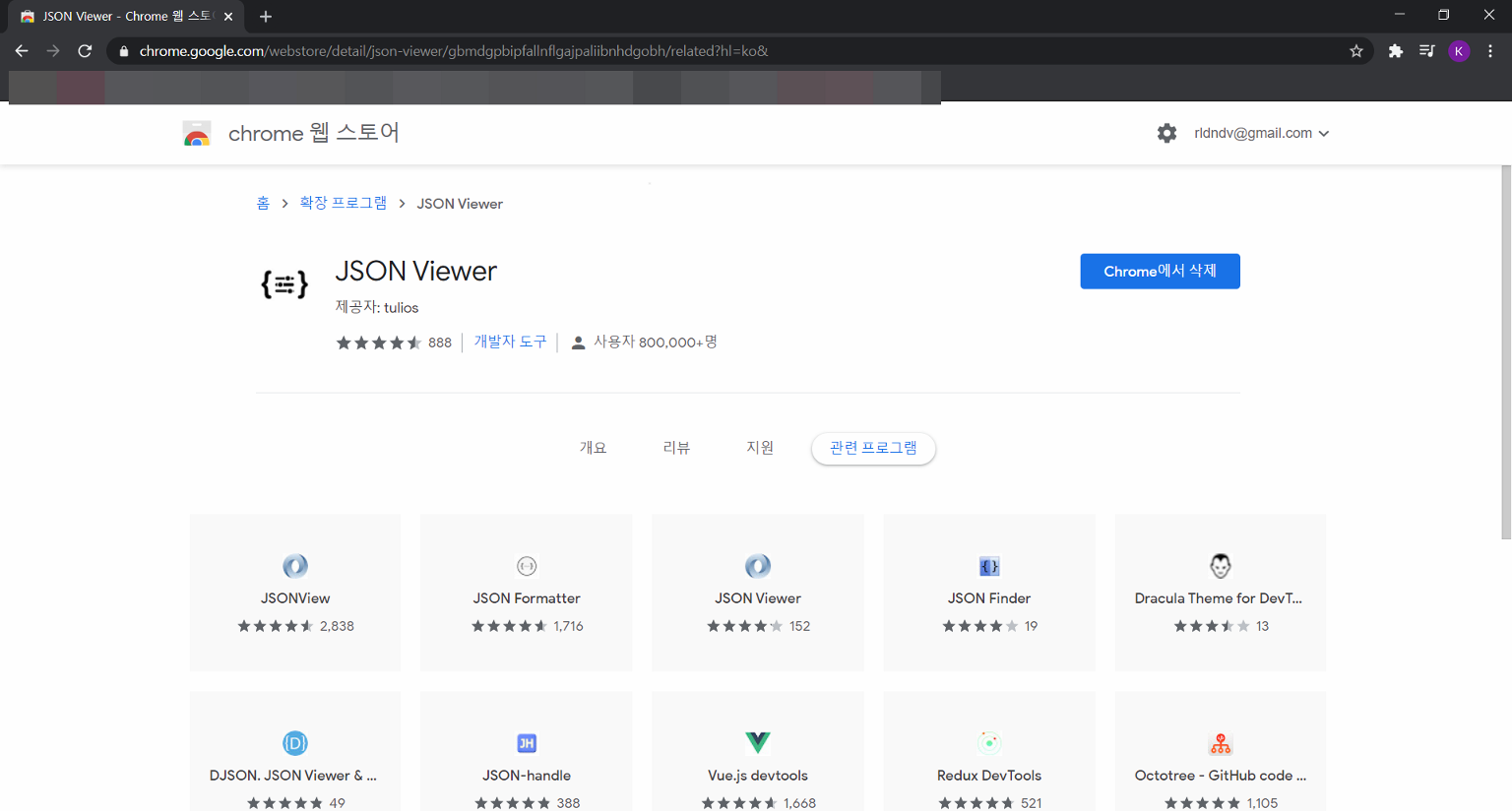This screenshot has width=1512, height=811.
Task: Go back to the previous page
Action: [x=22, y=51]
